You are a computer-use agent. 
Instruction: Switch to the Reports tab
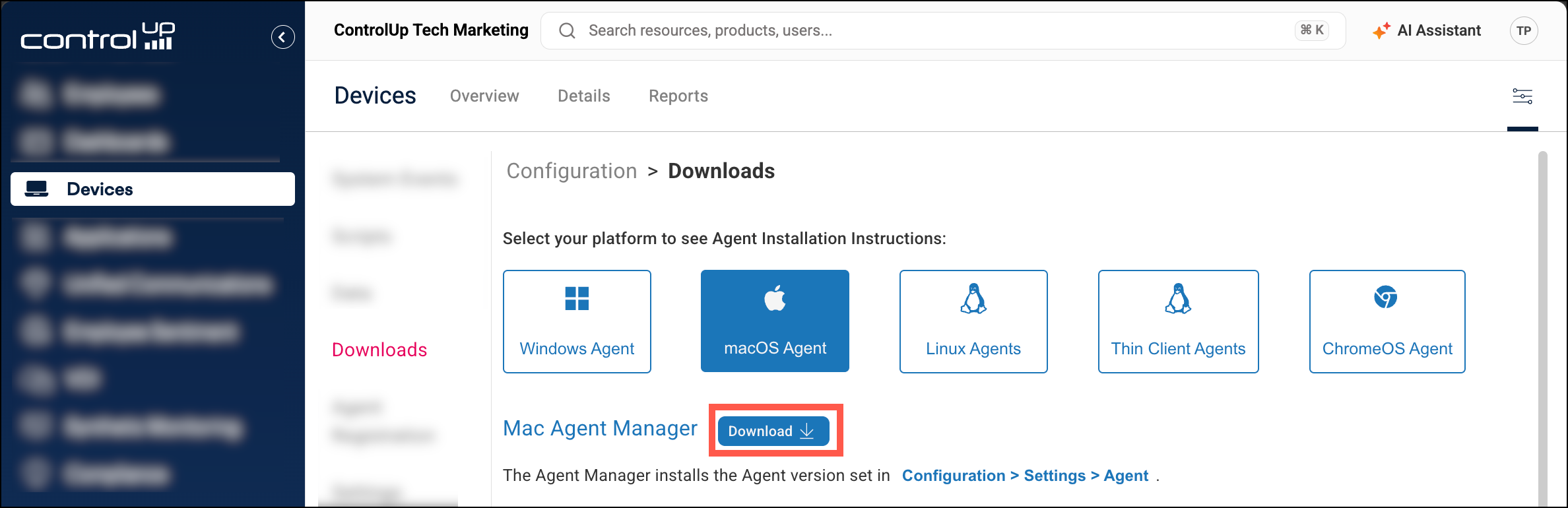[x=678, y=96]
